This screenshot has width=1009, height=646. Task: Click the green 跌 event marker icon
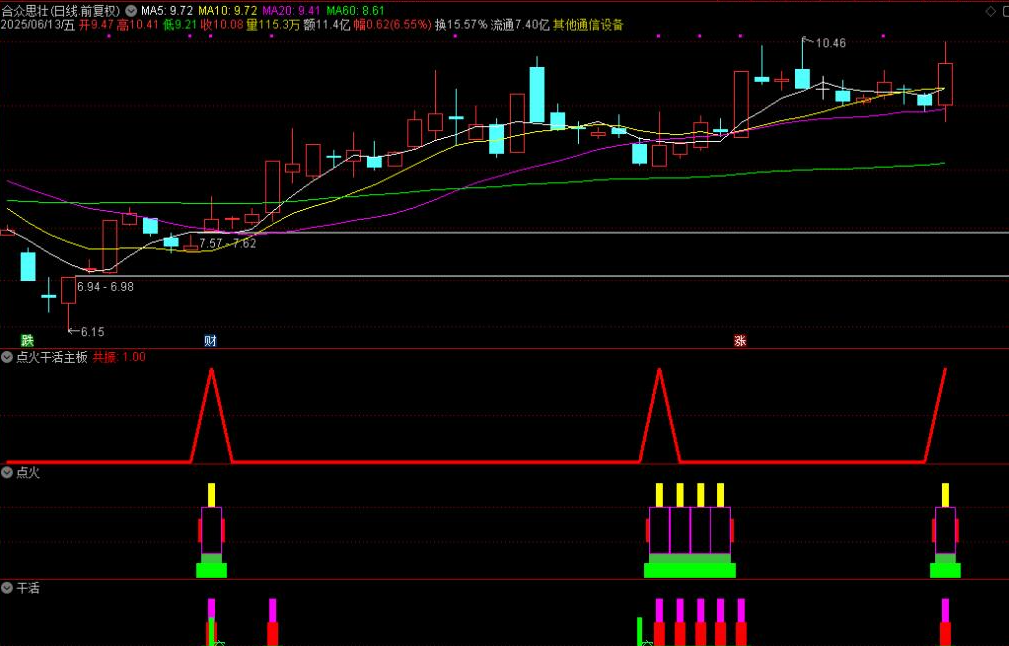[x=26, y=341]
